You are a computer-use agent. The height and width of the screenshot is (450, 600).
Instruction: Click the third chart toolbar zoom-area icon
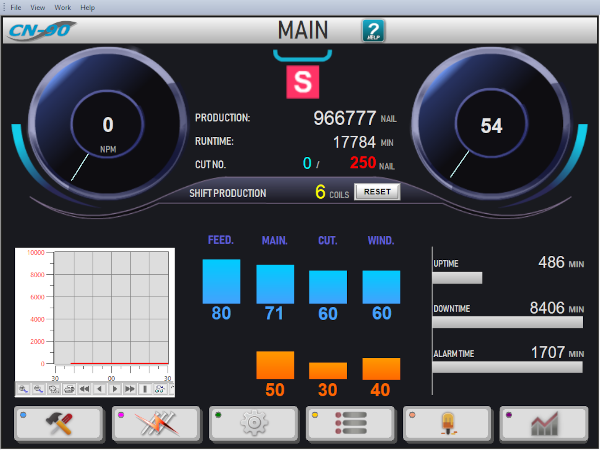coord(54,389)
